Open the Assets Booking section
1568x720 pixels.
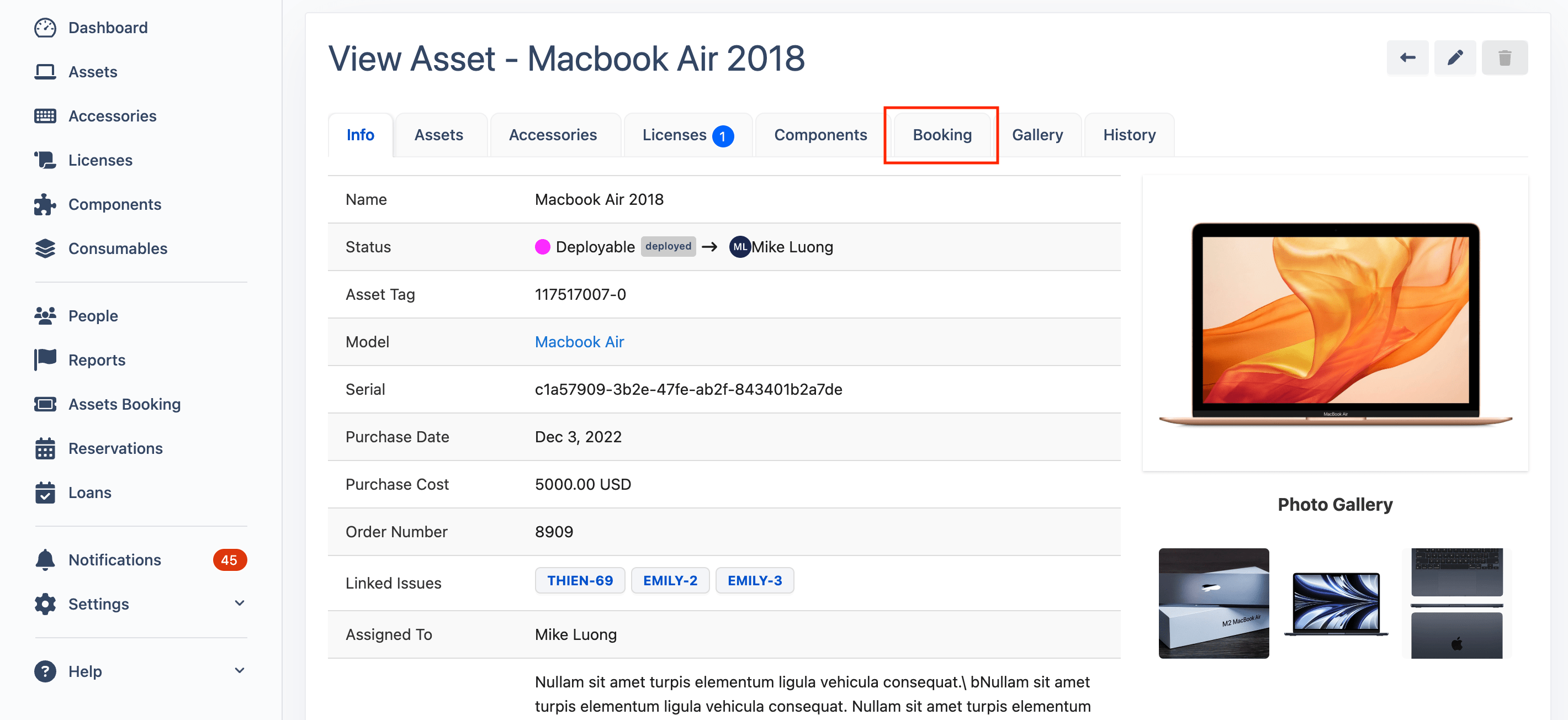tap(124, 404)
